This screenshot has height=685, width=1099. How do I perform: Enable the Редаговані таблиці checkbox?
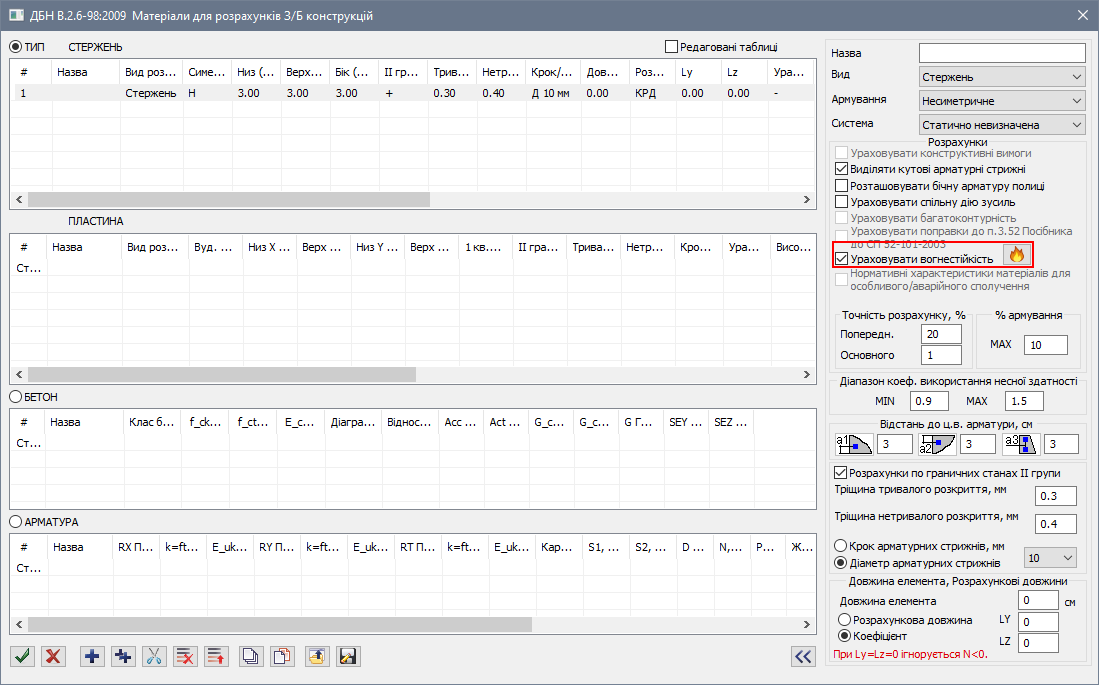click(671, 47)
